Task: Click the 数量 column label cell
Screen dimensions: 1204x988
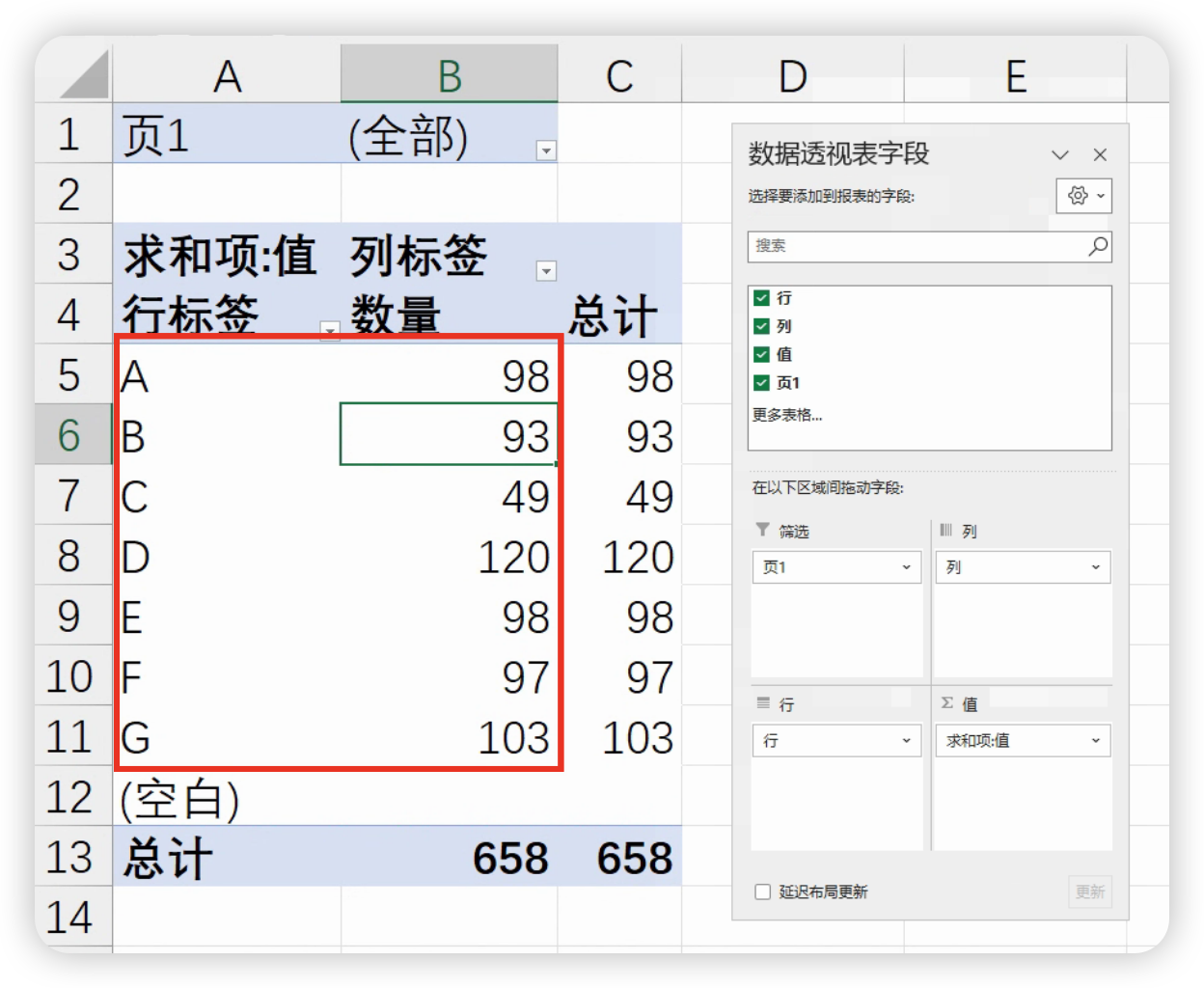Action: point(450,315)
